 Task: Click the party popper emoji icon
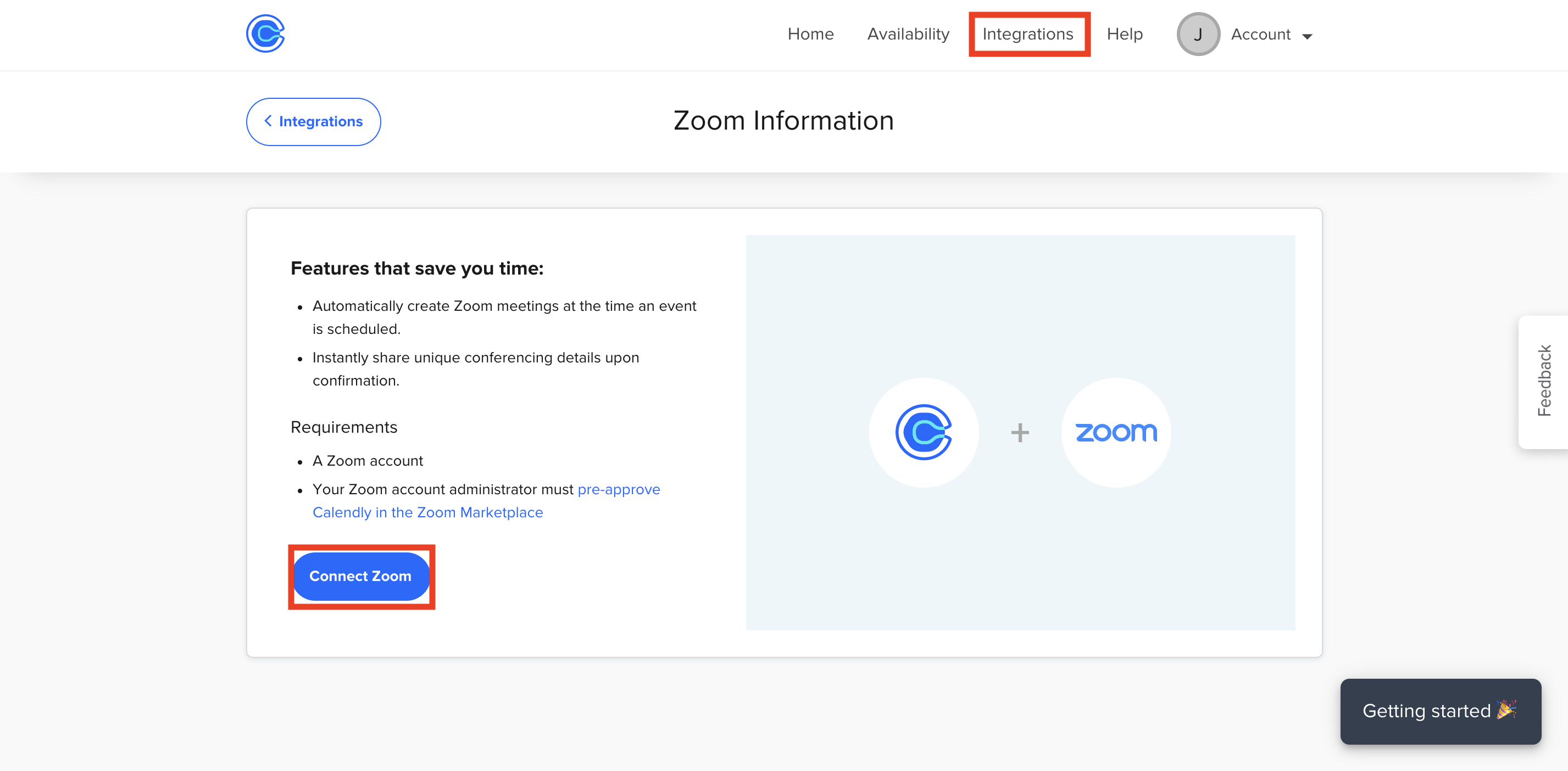point(1506,709)
